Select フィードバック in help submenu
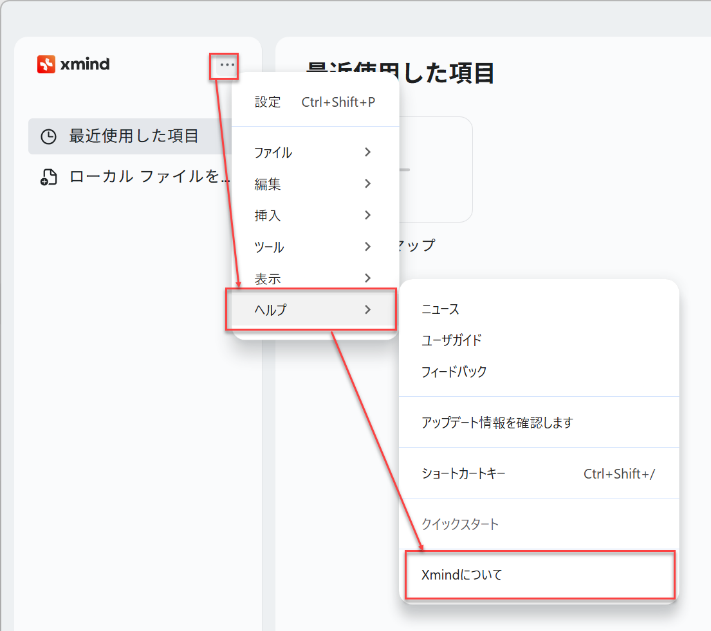Image resolution: width=711 pixels, height=631 pixels. click(x=539, y=372)
